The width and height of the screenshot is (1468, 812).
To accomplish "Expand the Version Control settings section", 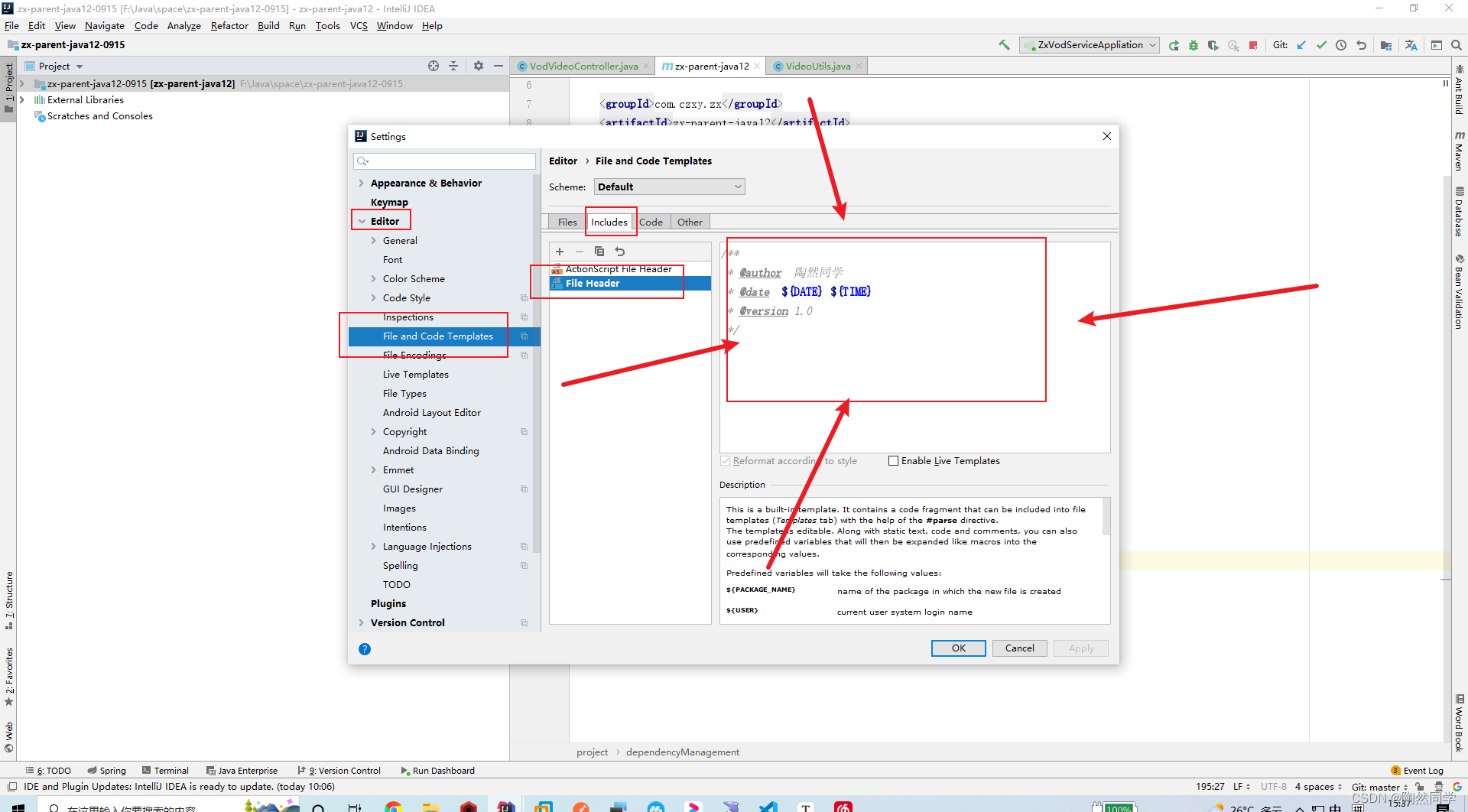I will [361, 623].
